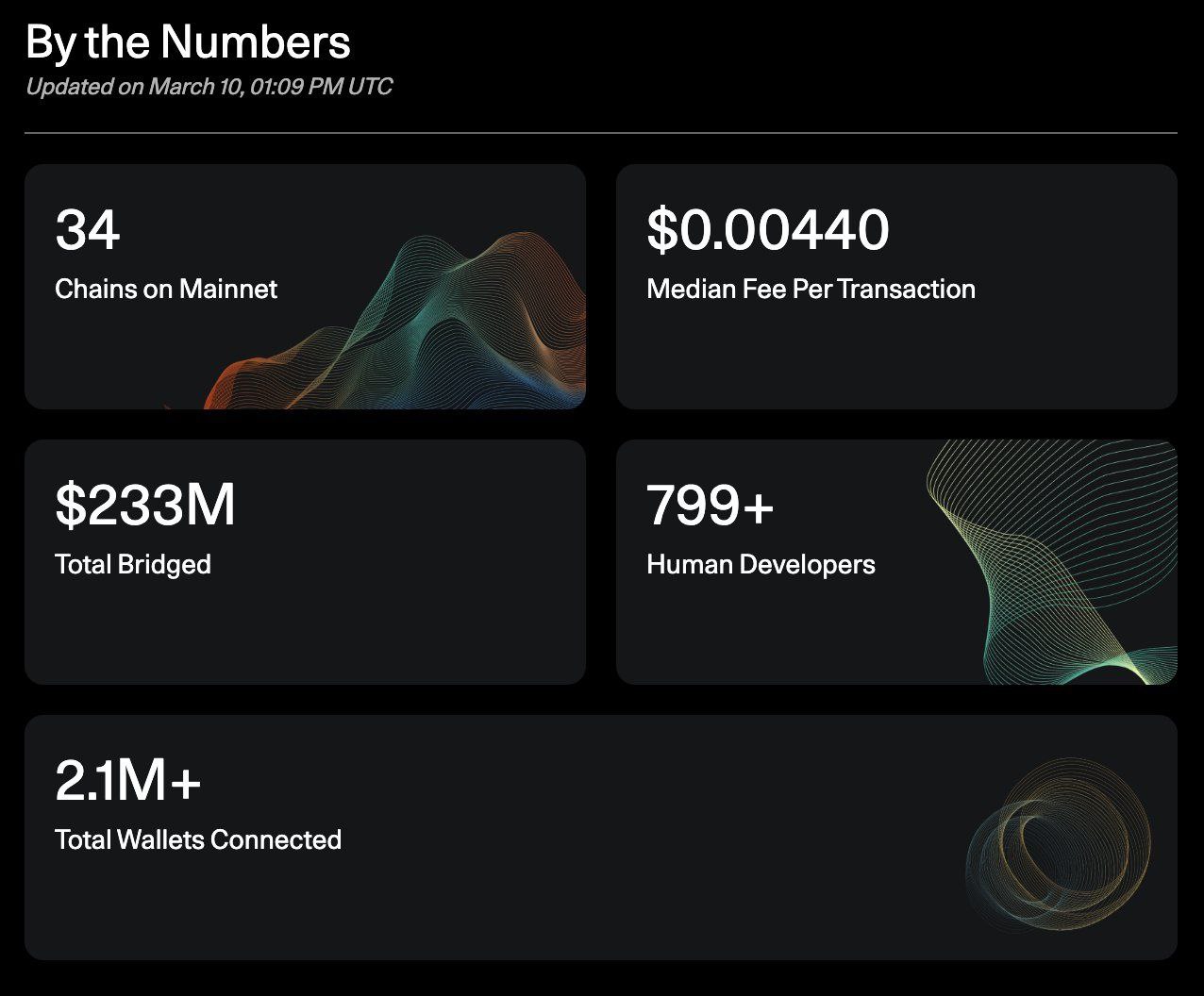
Task: Click empty area of Median Fee card
Action: [896, 358]
